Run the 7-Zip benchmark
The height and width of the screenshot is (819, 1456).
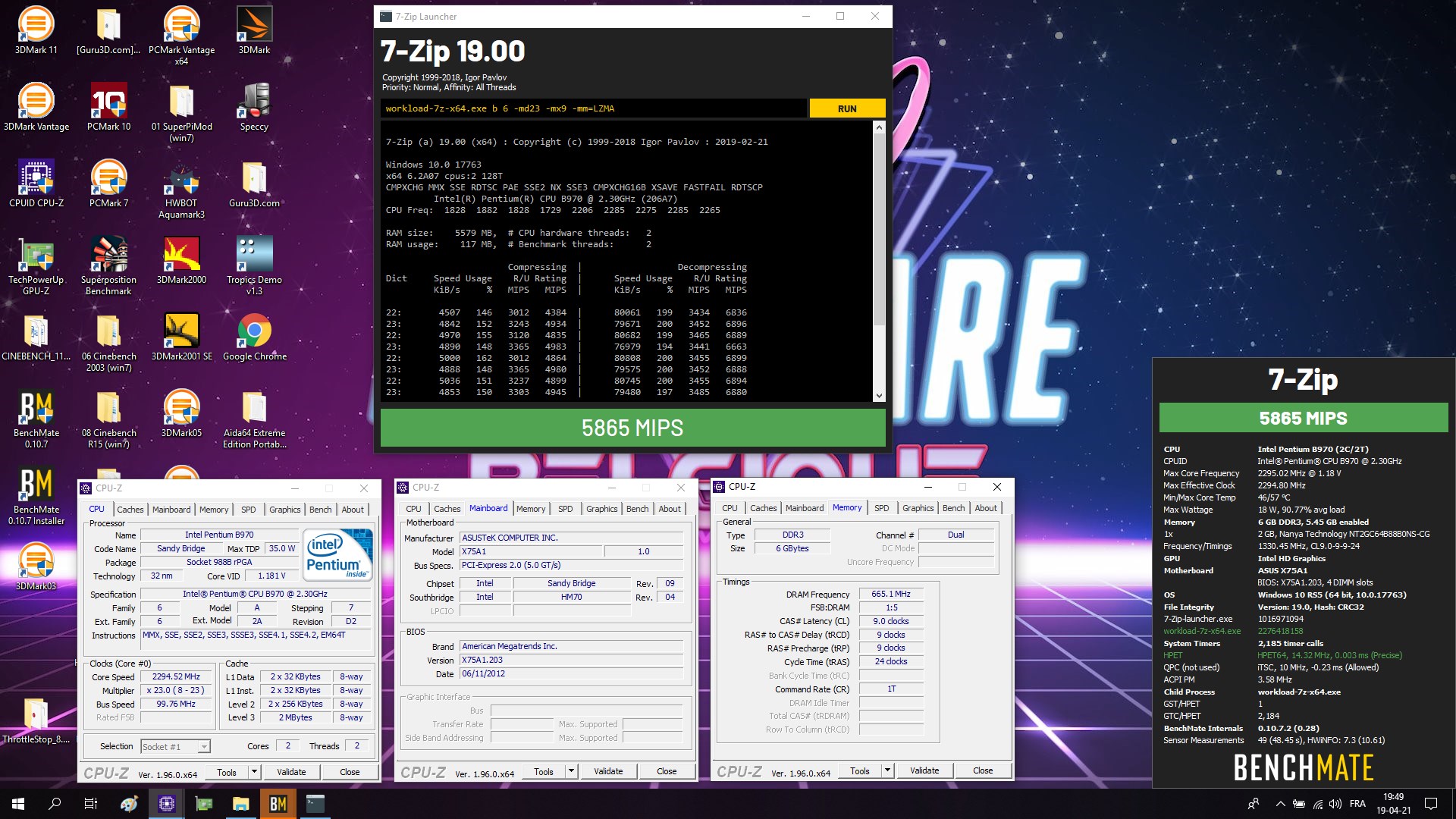(x=847, y=108)
